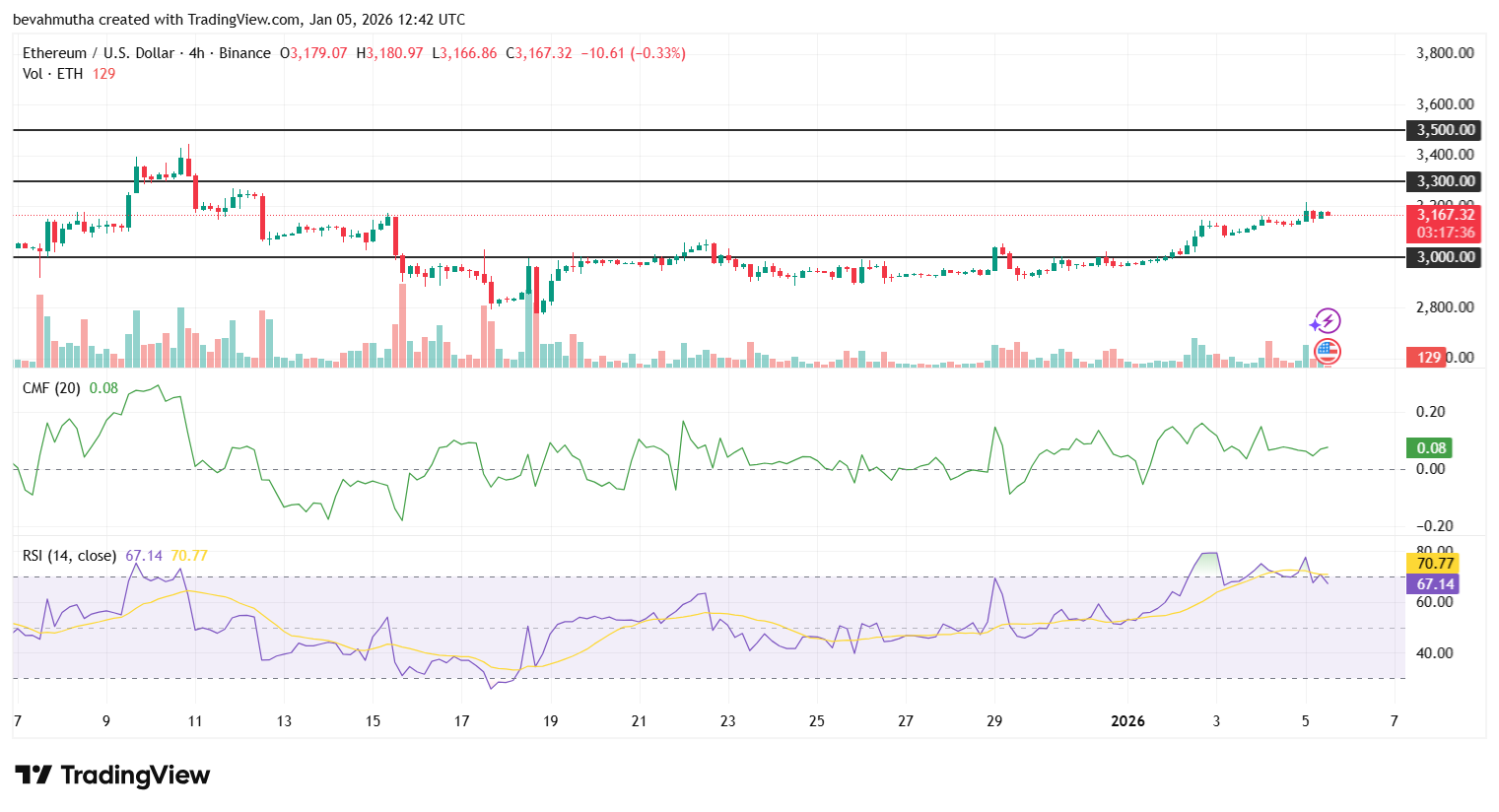This screenshot has width=1499, height=812.
Task: Click the red 129 volume value badge
Action: coord(1426,356)
